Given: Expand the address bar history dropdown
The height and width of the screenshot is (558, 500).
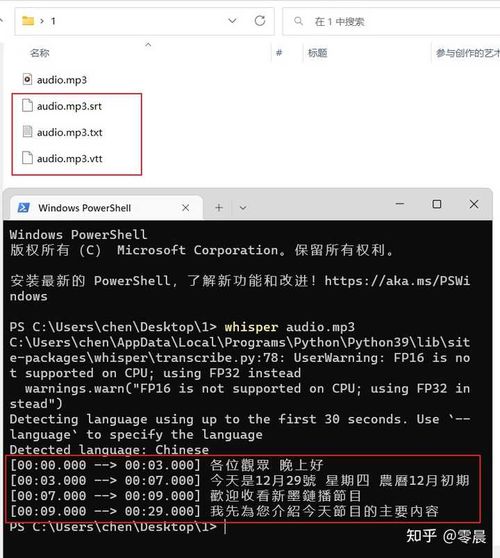Looking at the screenshot, I should coord(232,21).
